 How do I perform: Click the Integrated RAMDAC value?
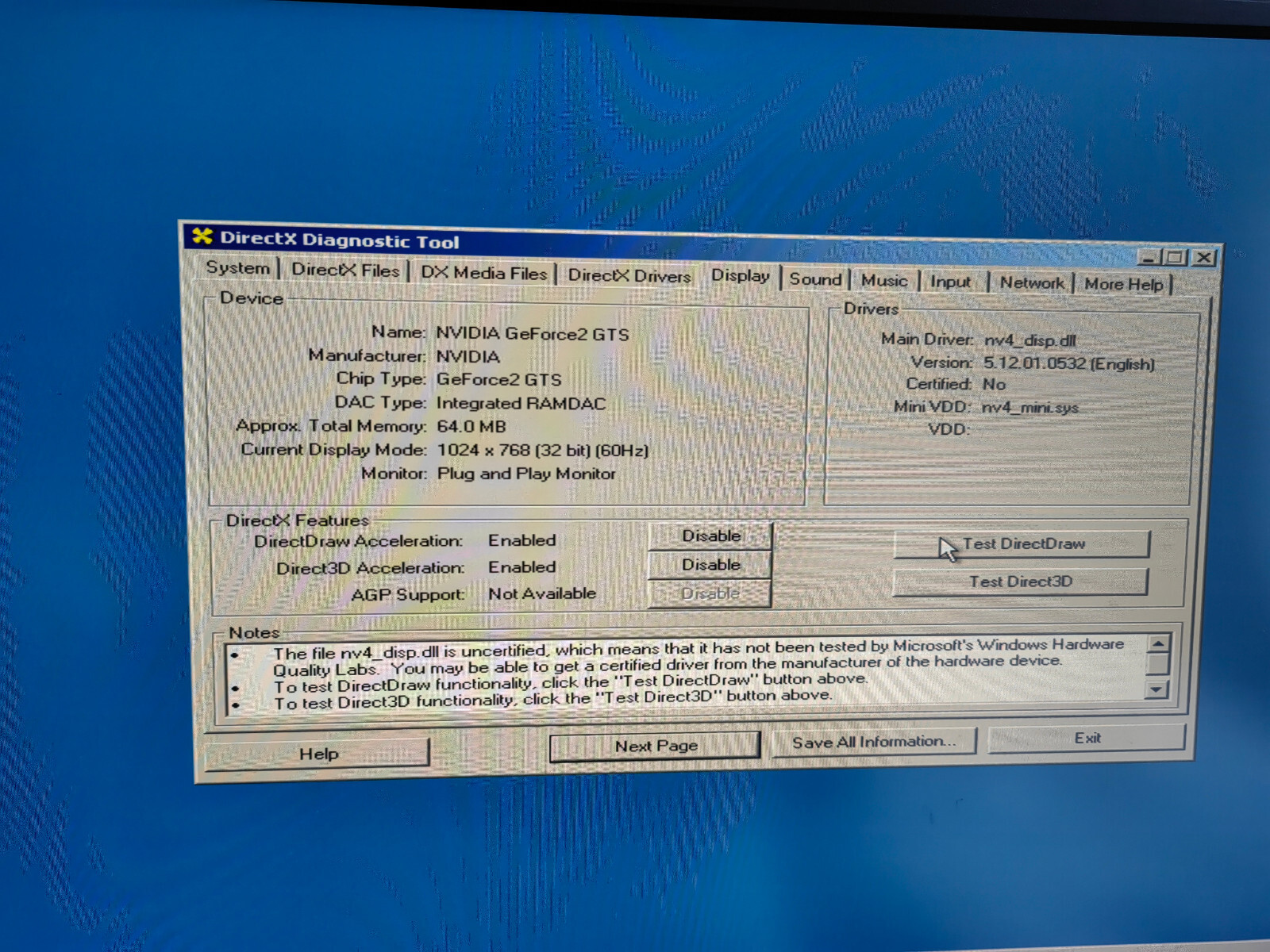521,403
